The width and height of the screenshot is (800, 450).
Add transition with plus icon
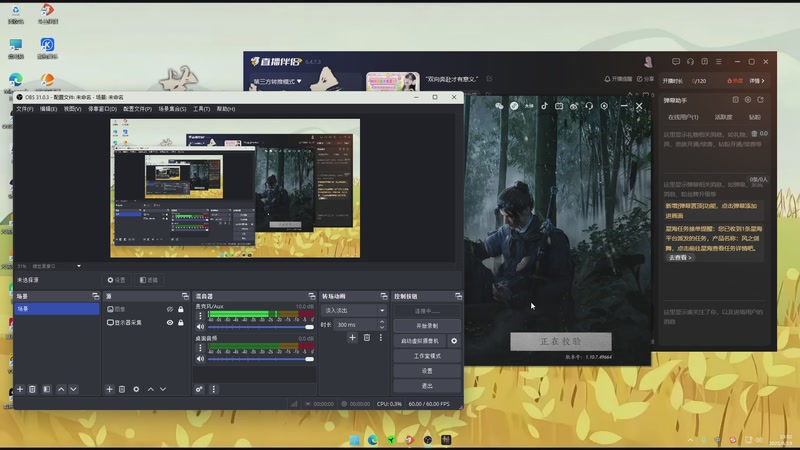click(352, 338)
